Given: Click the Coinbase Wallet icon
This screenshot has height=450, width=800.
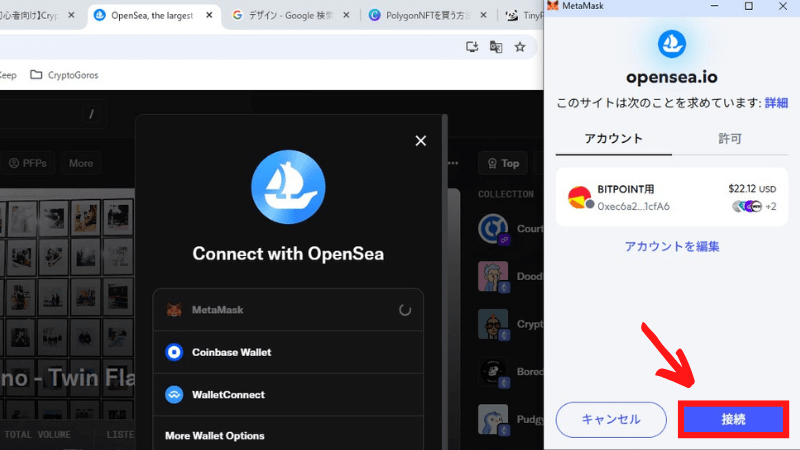Looking at the screenshot, I should [x=174, y=352].
